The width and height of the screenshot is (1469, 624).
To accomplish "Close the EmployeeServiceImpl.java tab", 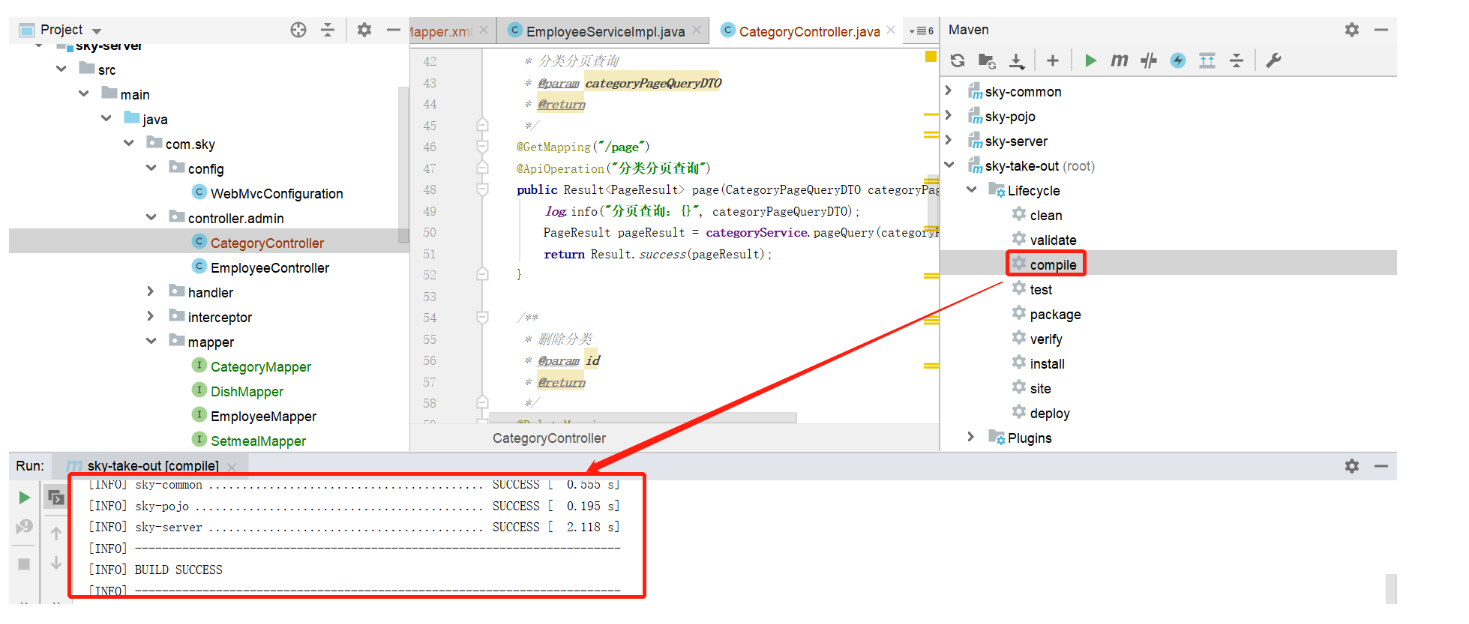I will [x=697, y=31].
